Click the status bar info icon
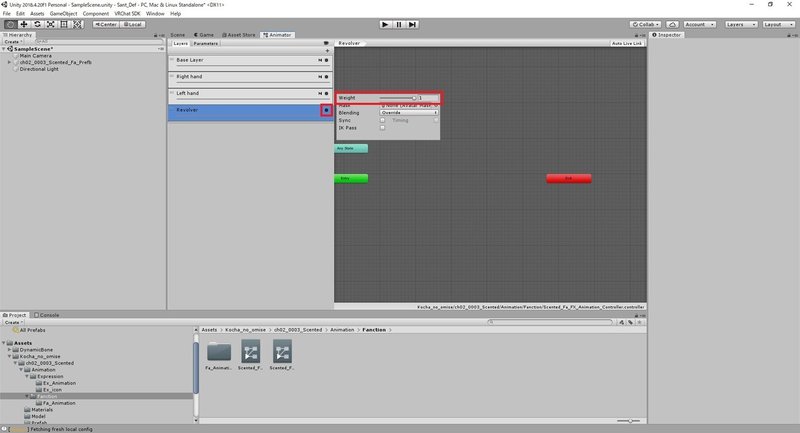This screenshot has height=433, width=800. [x=4, y=429]
